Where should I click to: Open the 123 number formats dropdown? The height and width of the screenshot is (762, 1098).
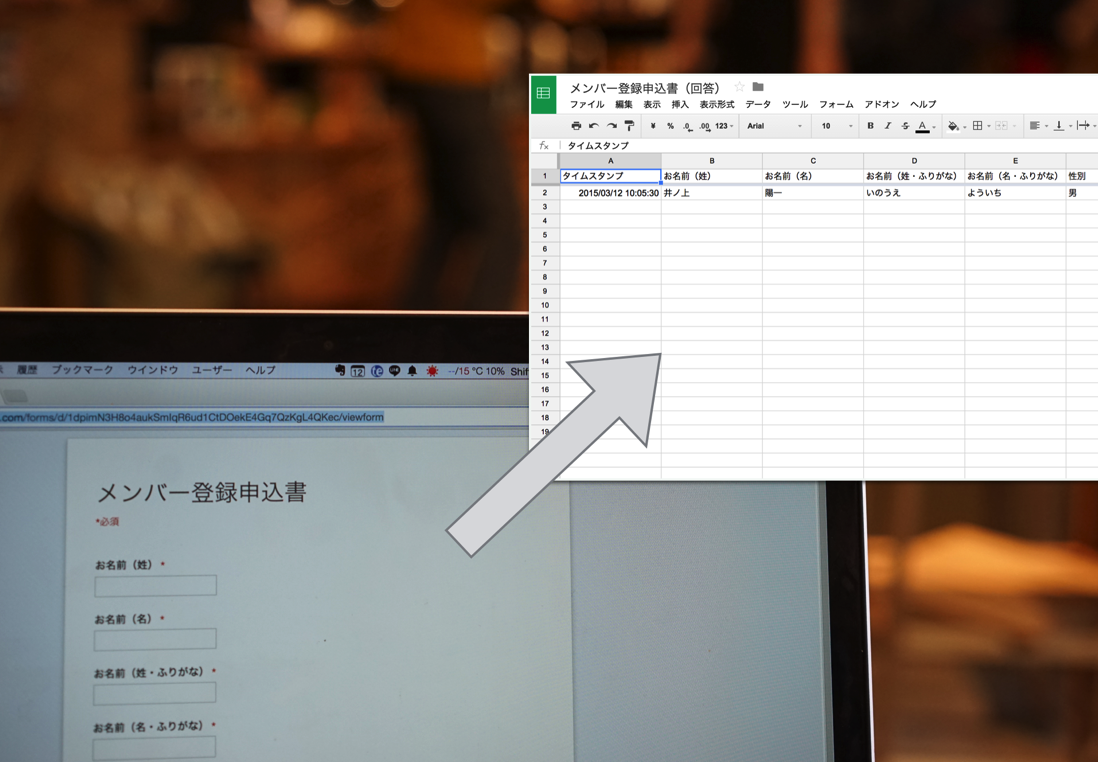pyautogui.click(x=724, y=126)
